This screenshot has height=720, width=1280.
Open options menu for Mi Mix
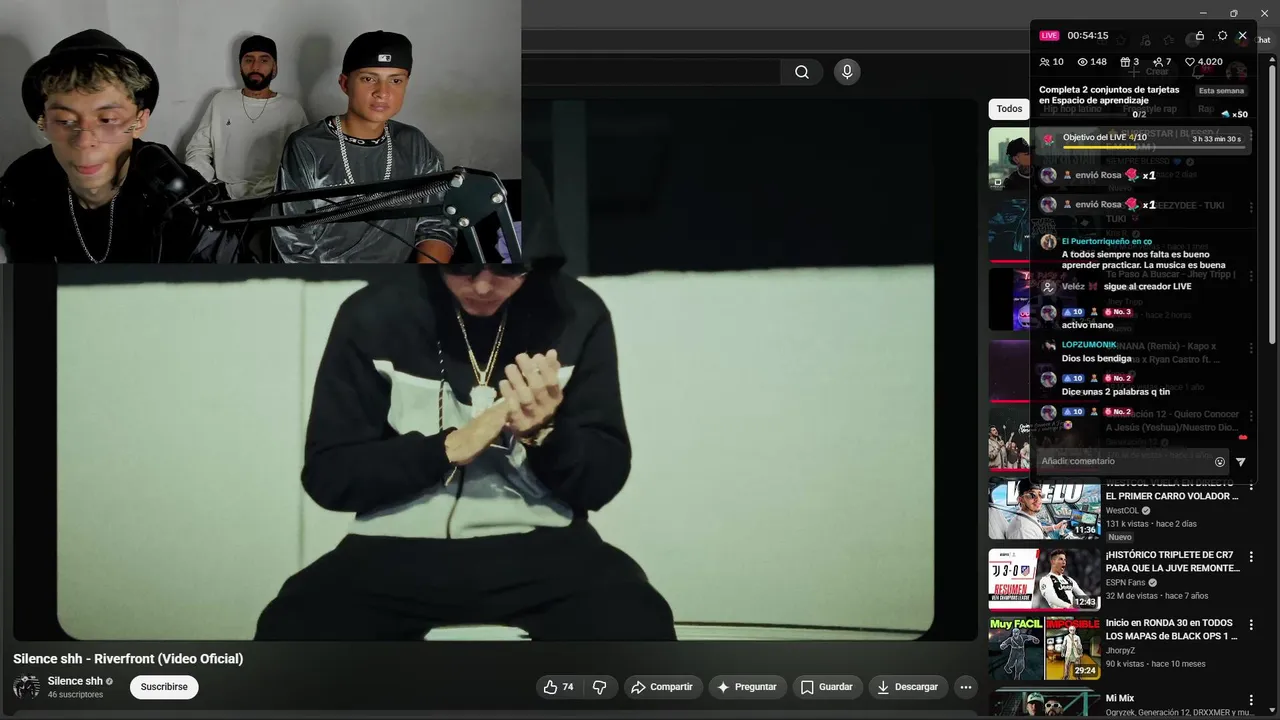[1250, 699]
